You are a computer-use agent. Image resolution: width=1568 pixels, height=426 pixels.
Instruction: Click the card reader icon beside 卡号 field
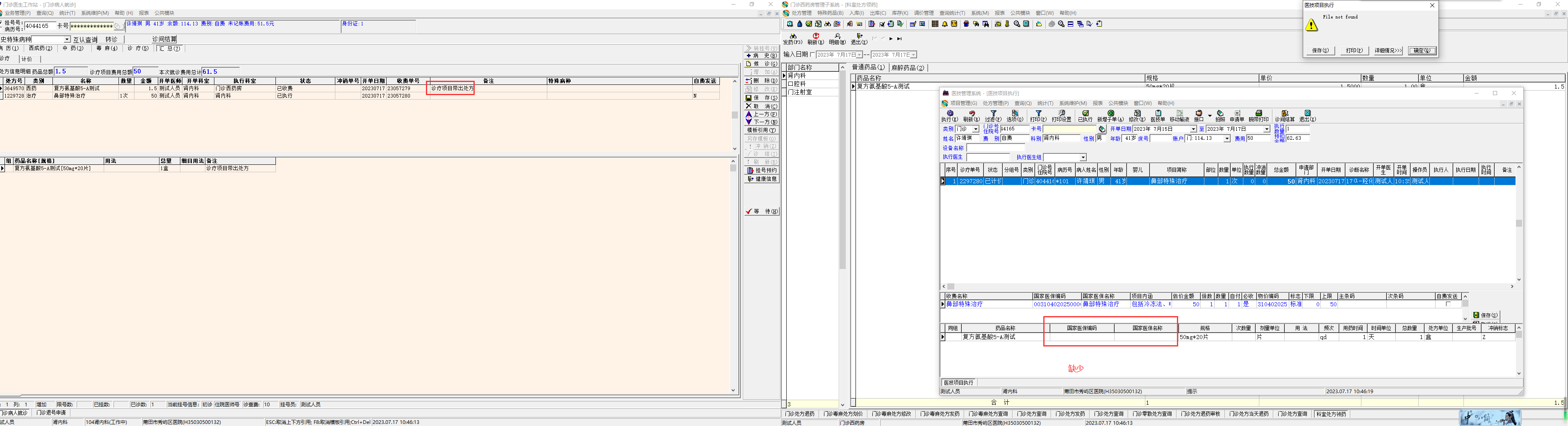(x=1102, y=129)
